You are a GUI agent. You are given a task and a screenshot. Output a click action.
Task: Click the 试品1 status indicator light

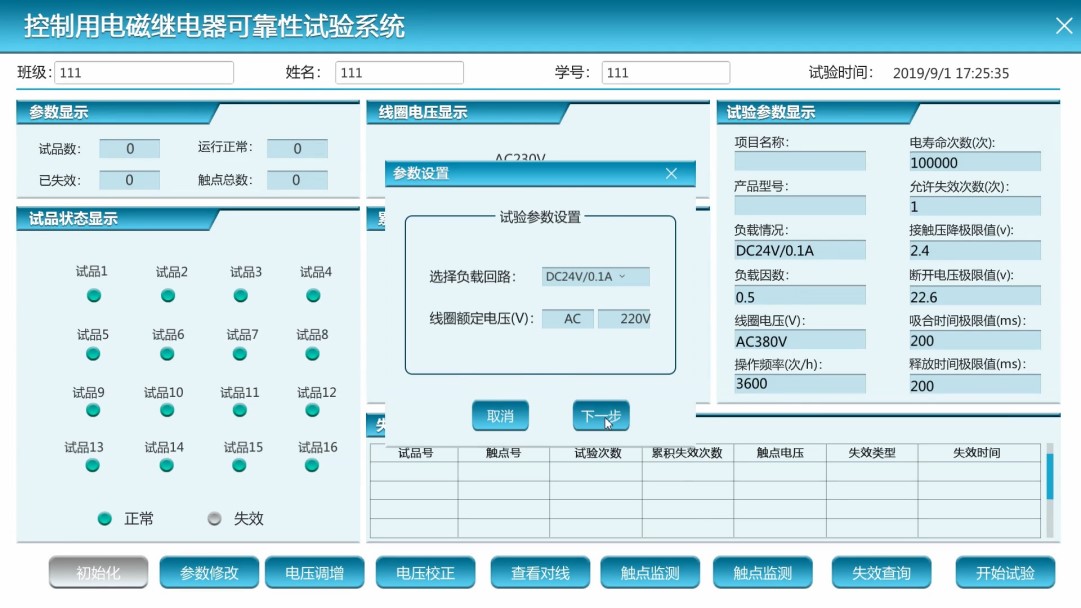94,296
